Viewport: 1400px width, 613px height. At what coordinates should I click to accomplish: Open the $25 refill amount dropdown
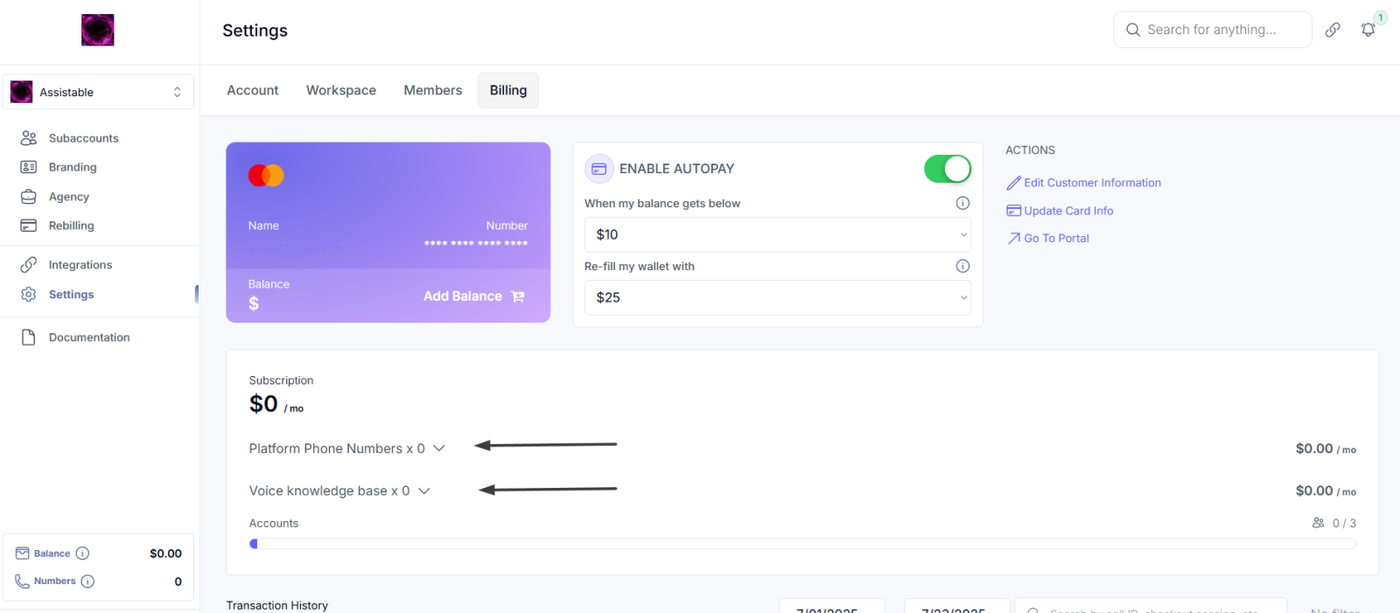point(778,297)
